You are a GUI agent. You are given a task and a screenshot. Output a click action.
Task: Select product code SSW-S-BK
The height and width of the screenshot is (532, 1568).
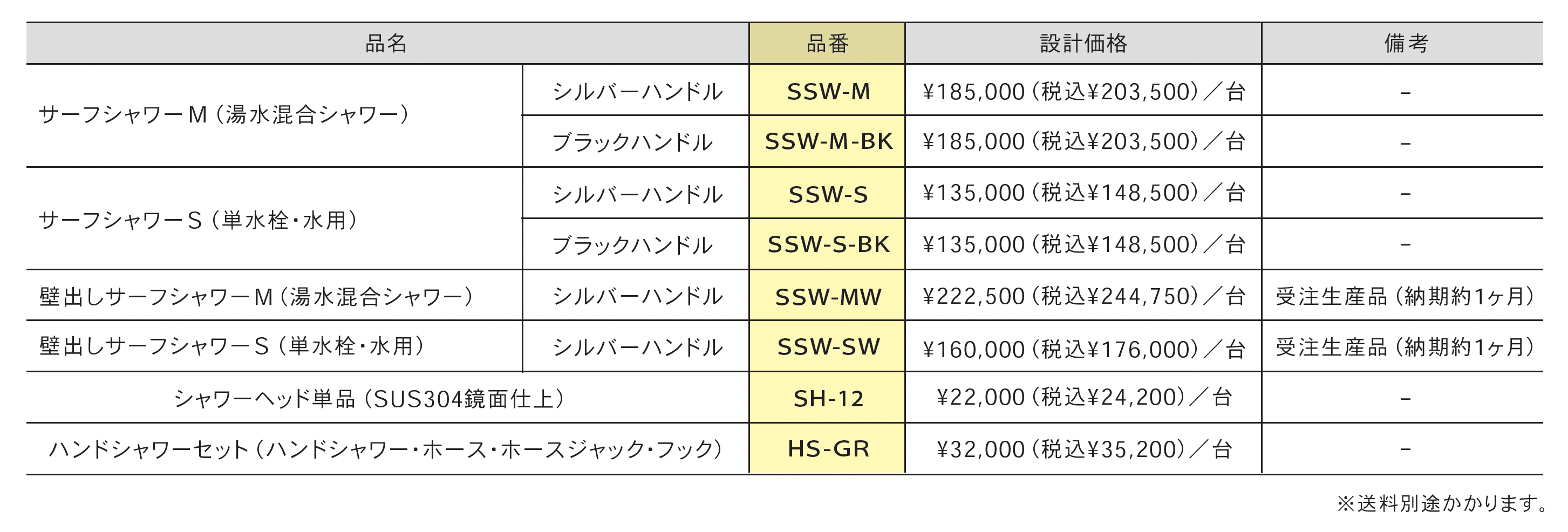pos(828,244)
